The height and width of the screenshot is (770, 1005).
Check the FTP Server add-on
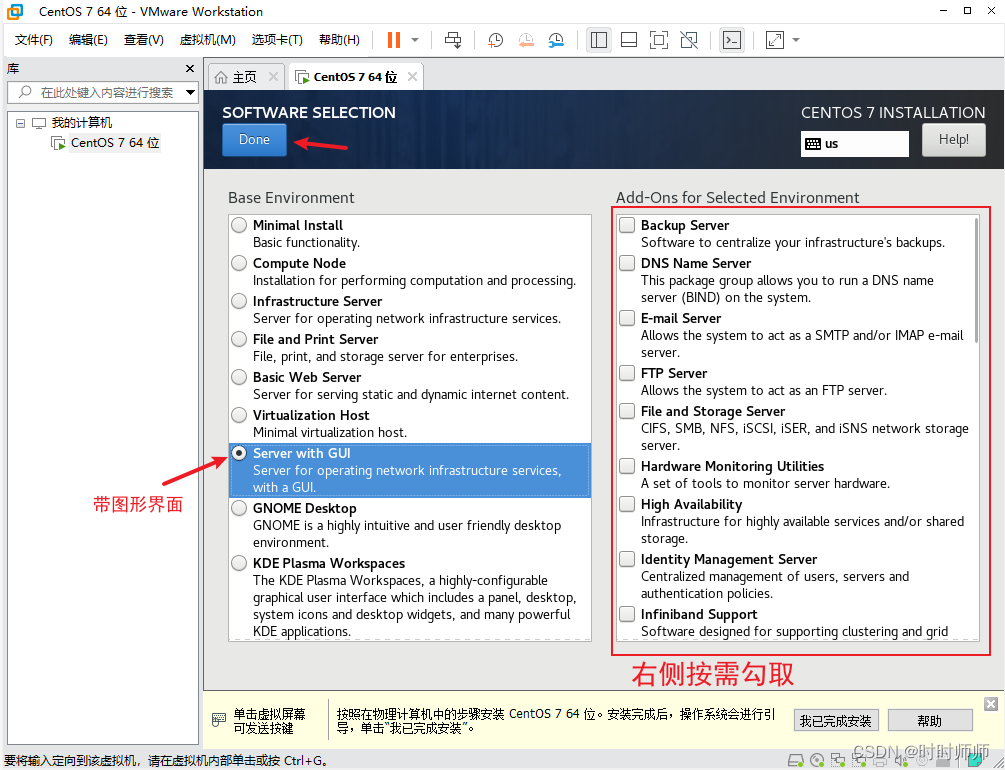(627, 373)
